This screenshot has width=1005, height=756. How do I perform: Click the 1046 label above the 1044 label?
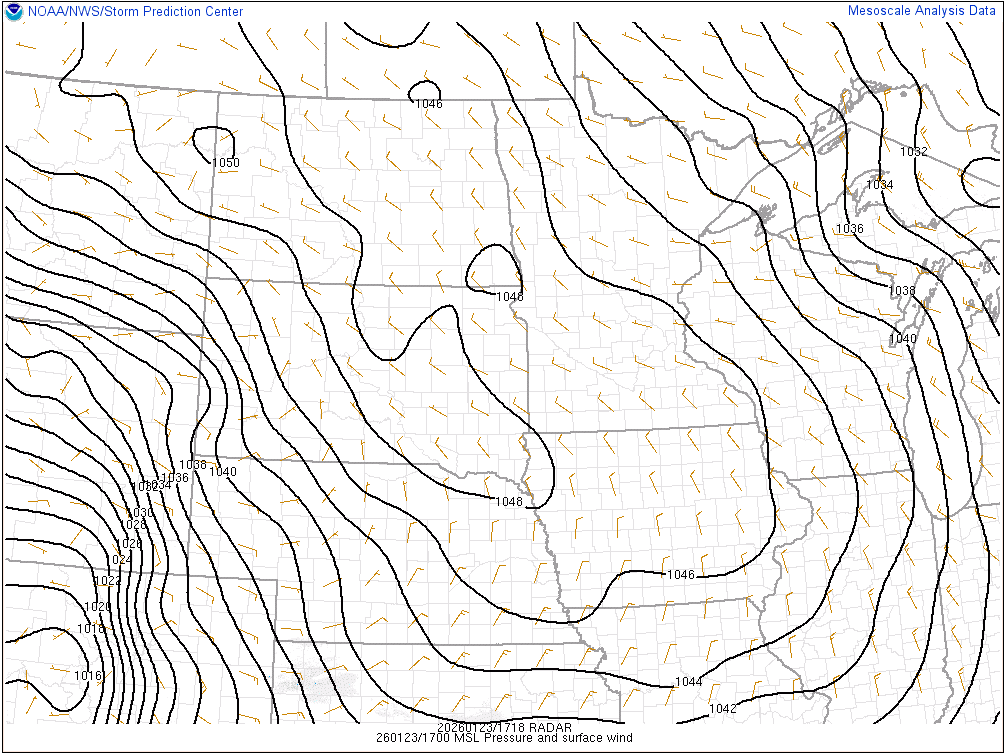pos(680,575)
